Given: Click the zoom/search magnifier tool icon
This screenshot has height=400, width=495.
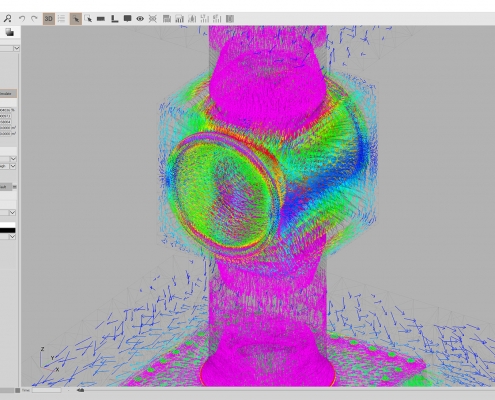Looking at the screenshot, I should pyautogui.click(x=7, y=18).
